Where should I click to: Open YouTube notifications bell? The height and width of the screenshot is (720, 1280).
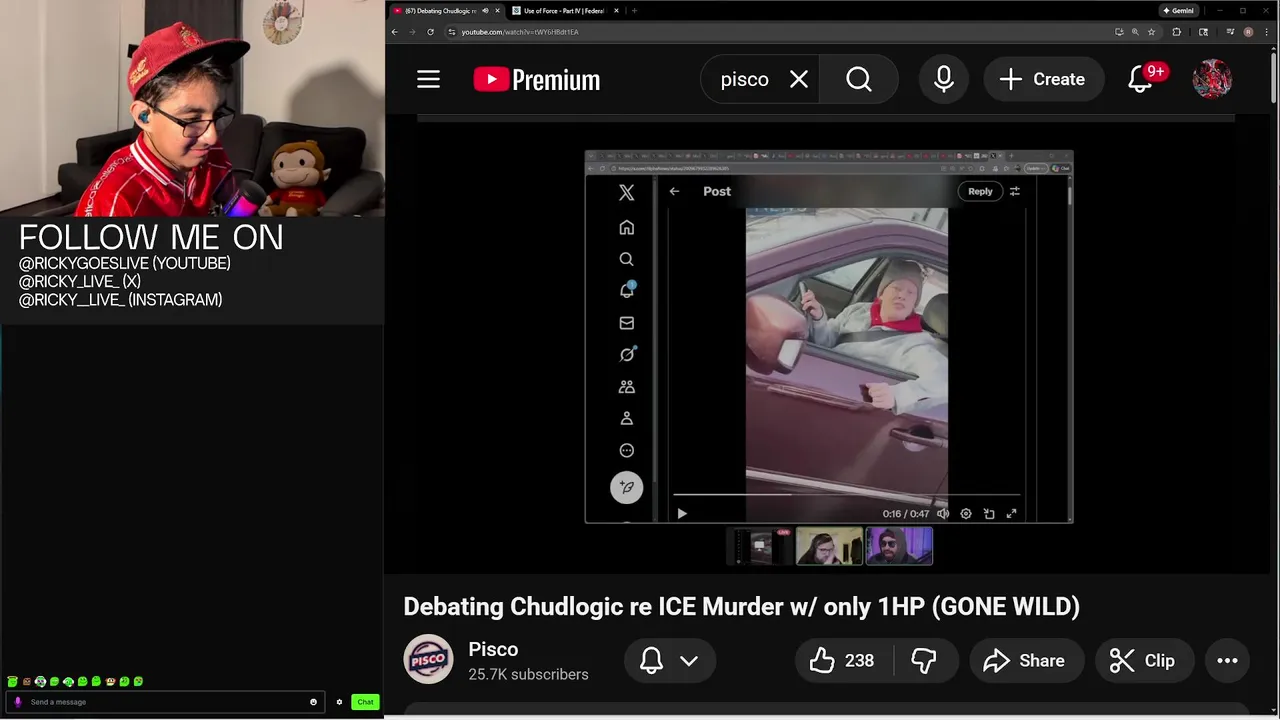point(1141,79)
